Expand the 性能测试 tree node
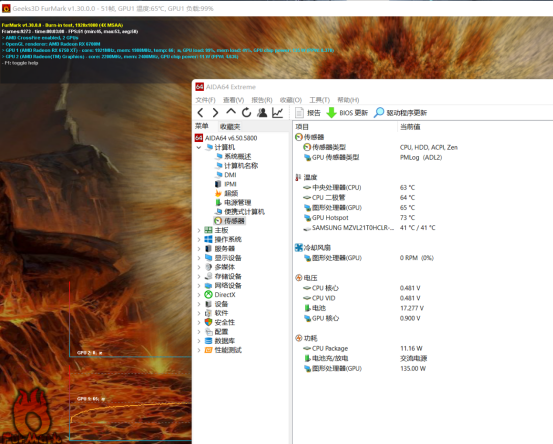553x444 pixels. point(199,350)
